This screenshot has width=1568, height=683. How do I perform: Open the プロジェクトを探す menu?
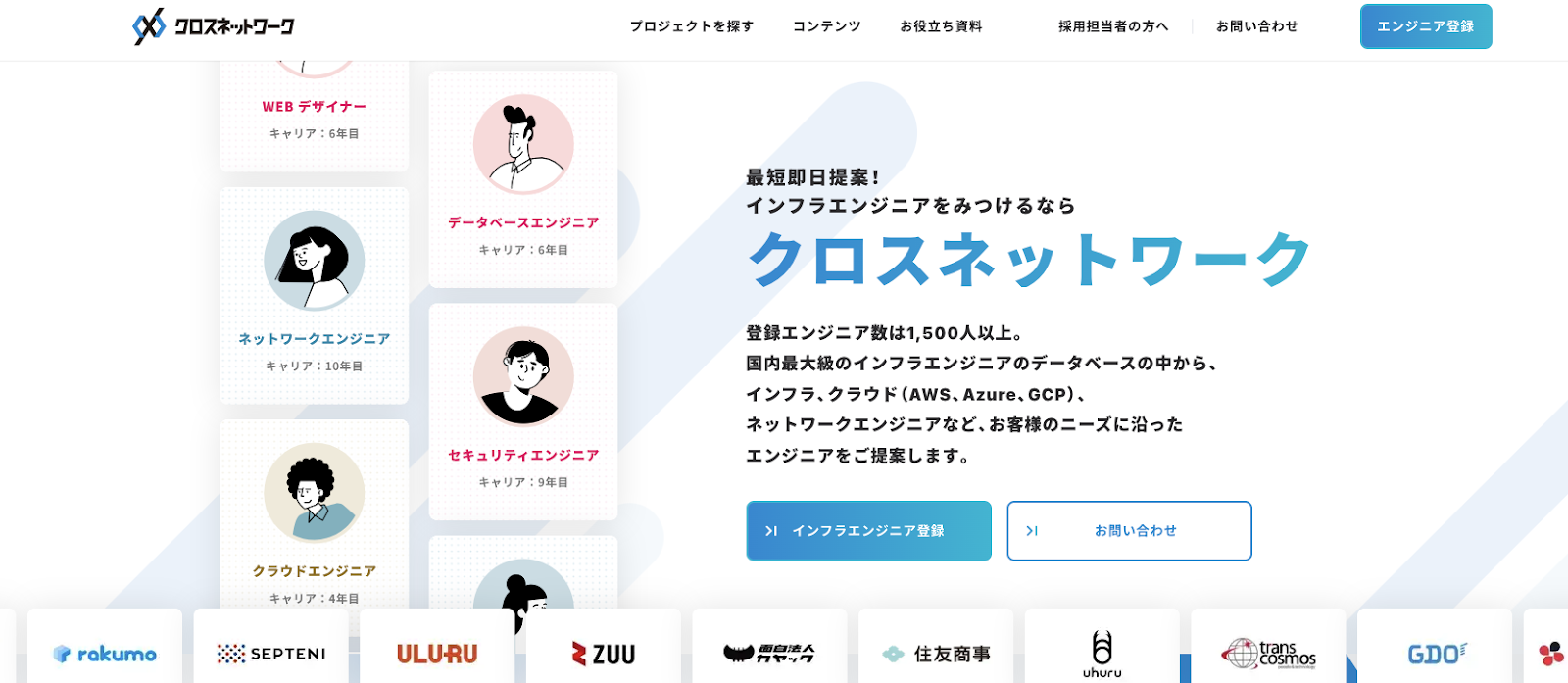point(691,26)
